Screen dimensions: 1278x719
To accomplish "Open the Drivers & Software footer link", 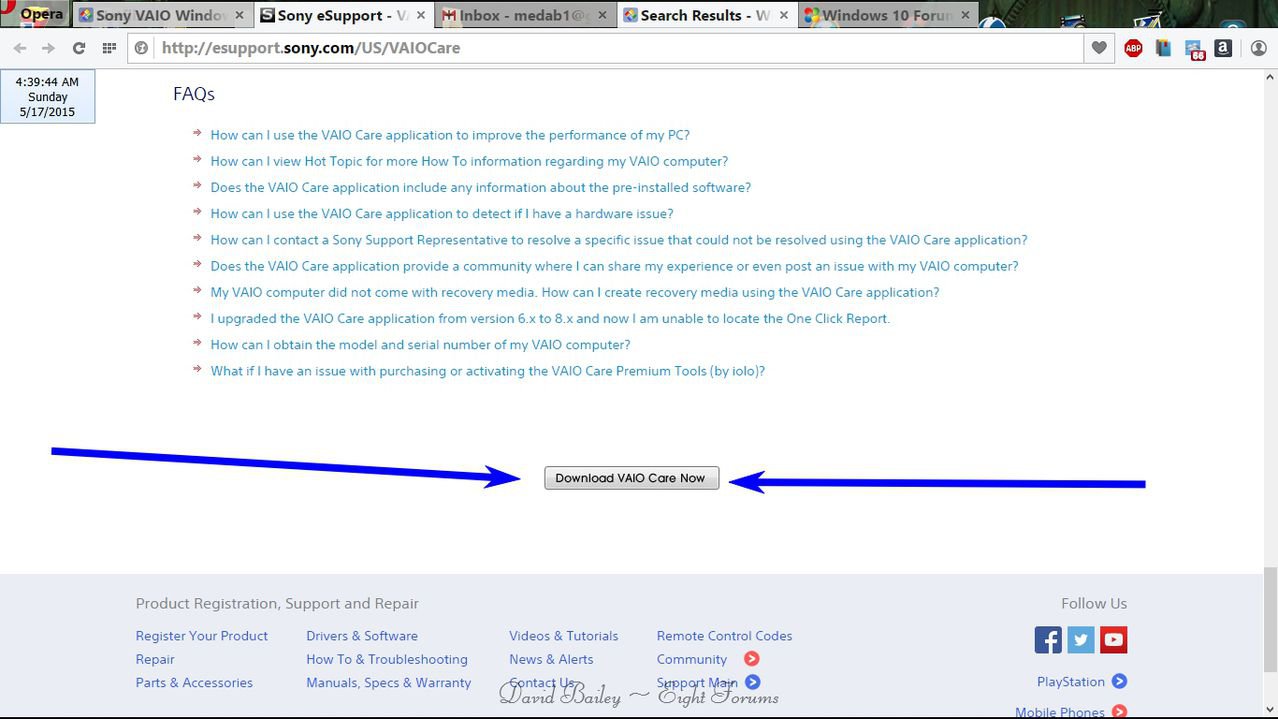I will (362, 636).
